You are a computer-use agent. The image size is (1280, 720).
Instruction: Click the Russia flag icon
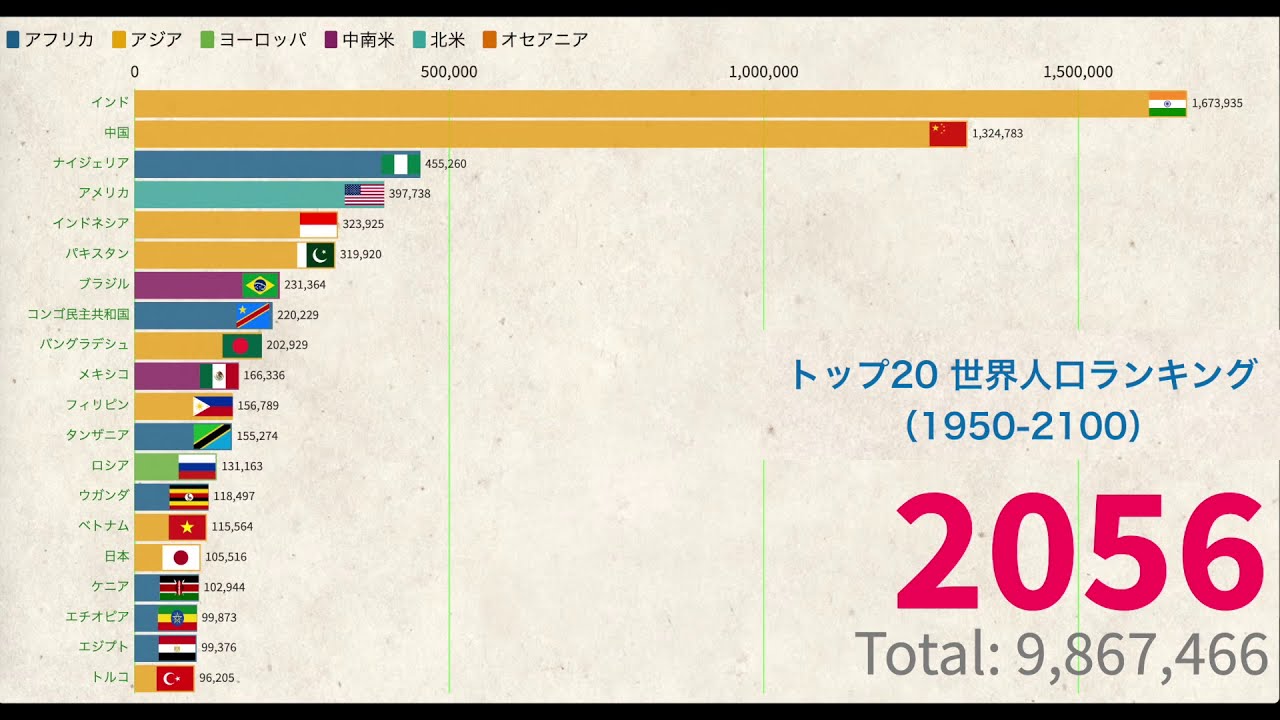click(197, 466)
